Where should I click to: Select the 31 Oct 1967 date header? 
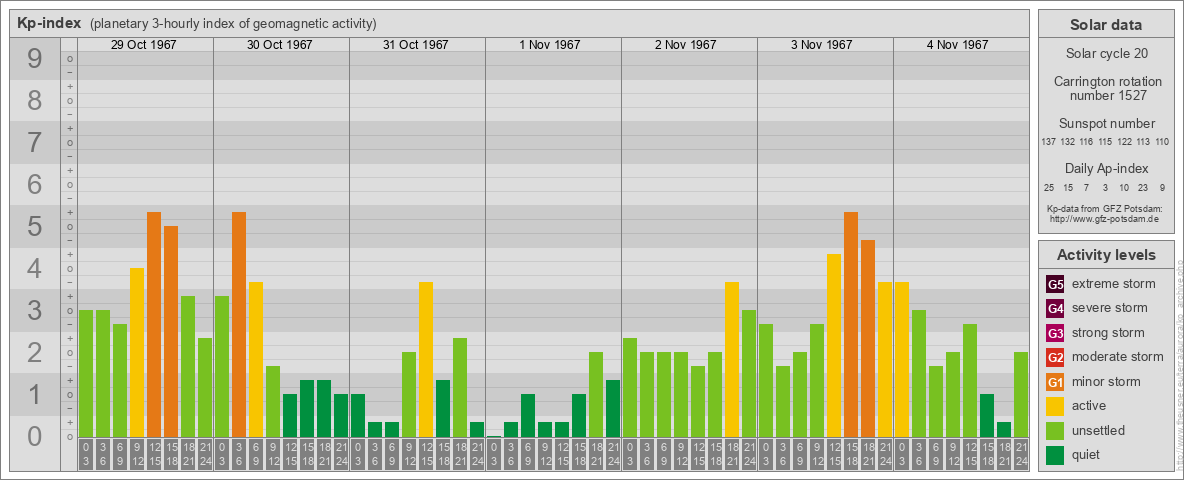pyautogui.click(x=415, y=45)
